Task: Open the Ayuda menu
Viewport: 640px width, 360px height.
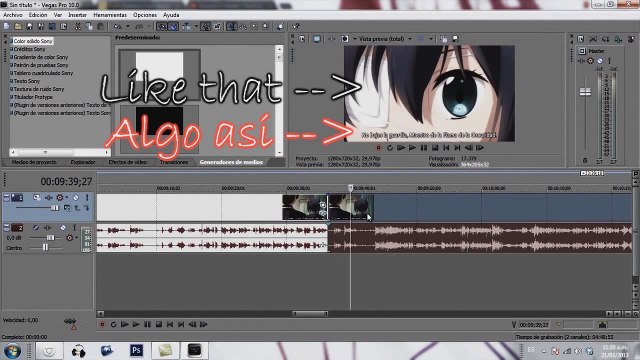Action: click(x=171, y=15)
